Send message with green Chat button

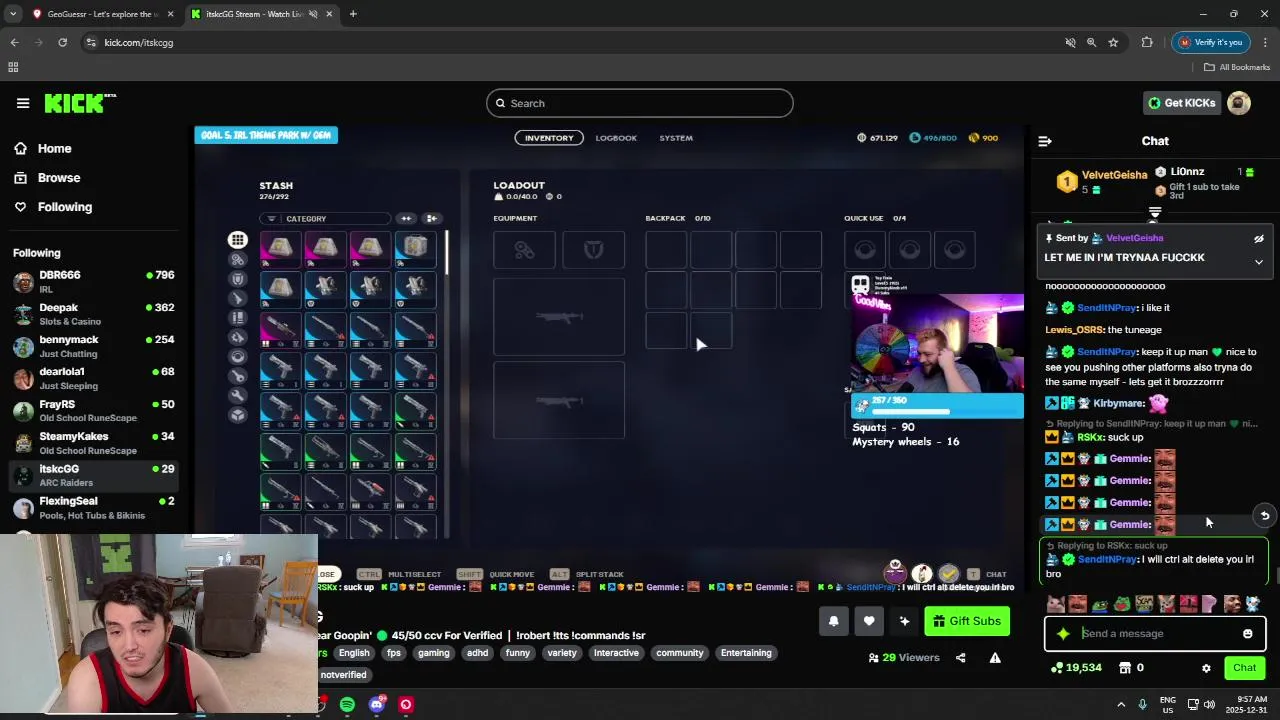click(1244, 667)
